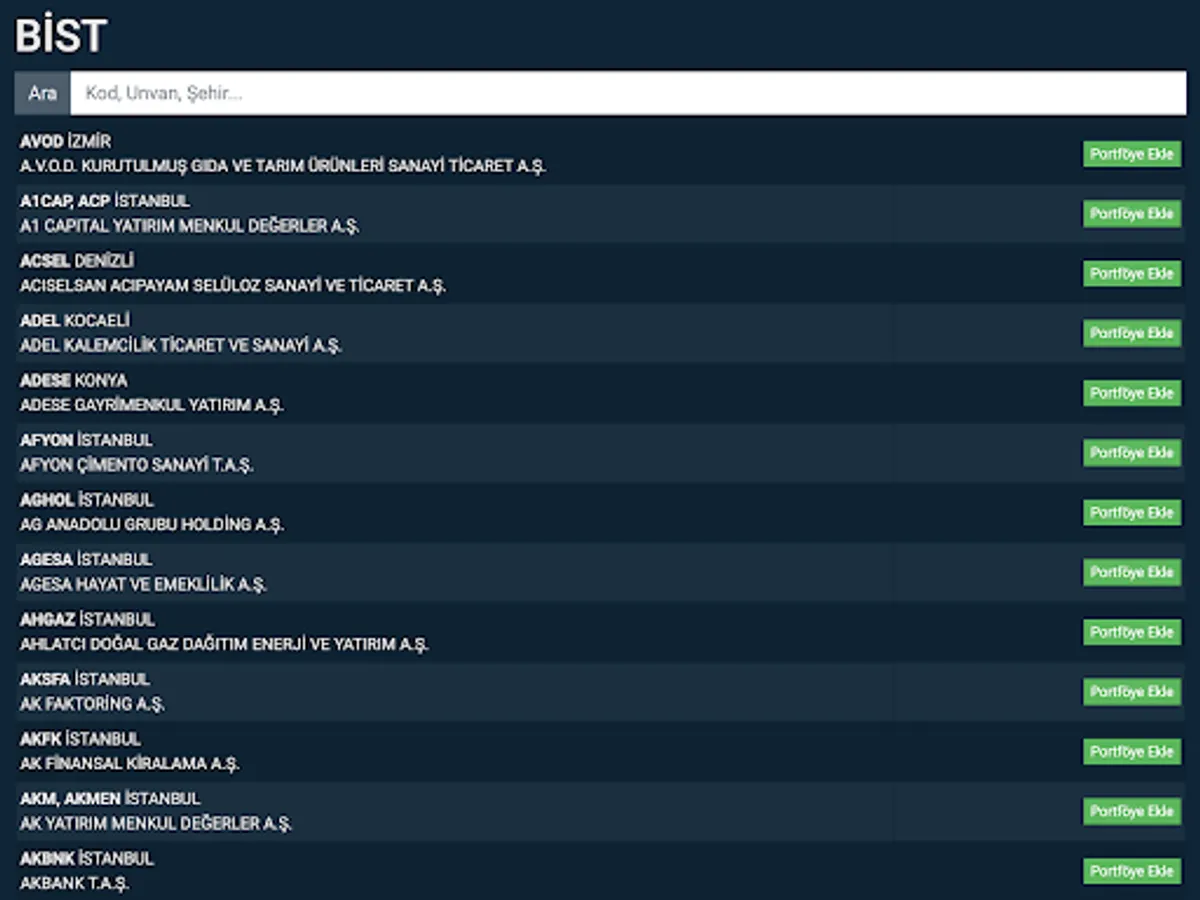Select the ADESE KONYA stock code
Viewport: 1200px width, 900px height.
point(74,381)
